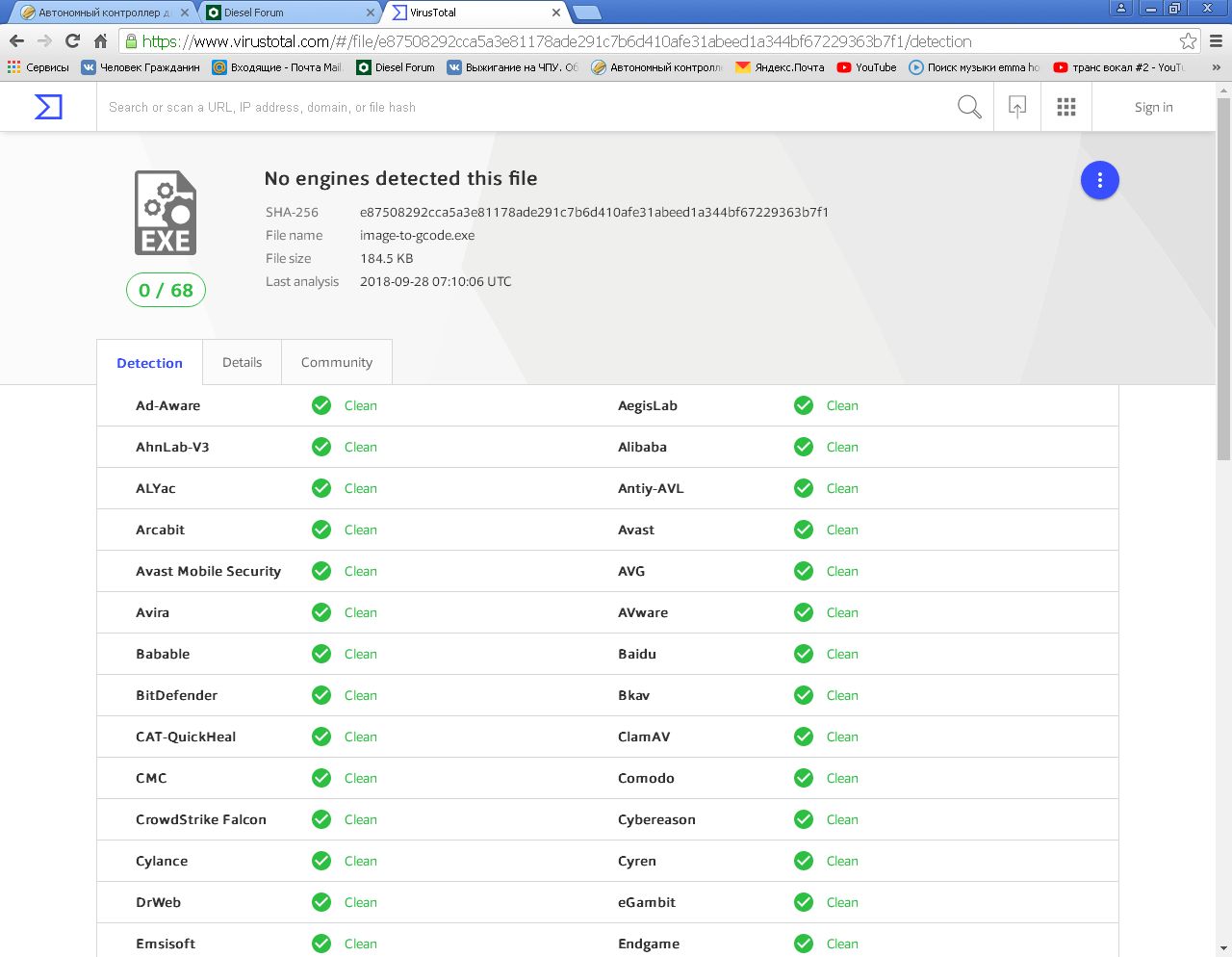Click the green padlock security icon
The image size is (1232, 957).
131,41
